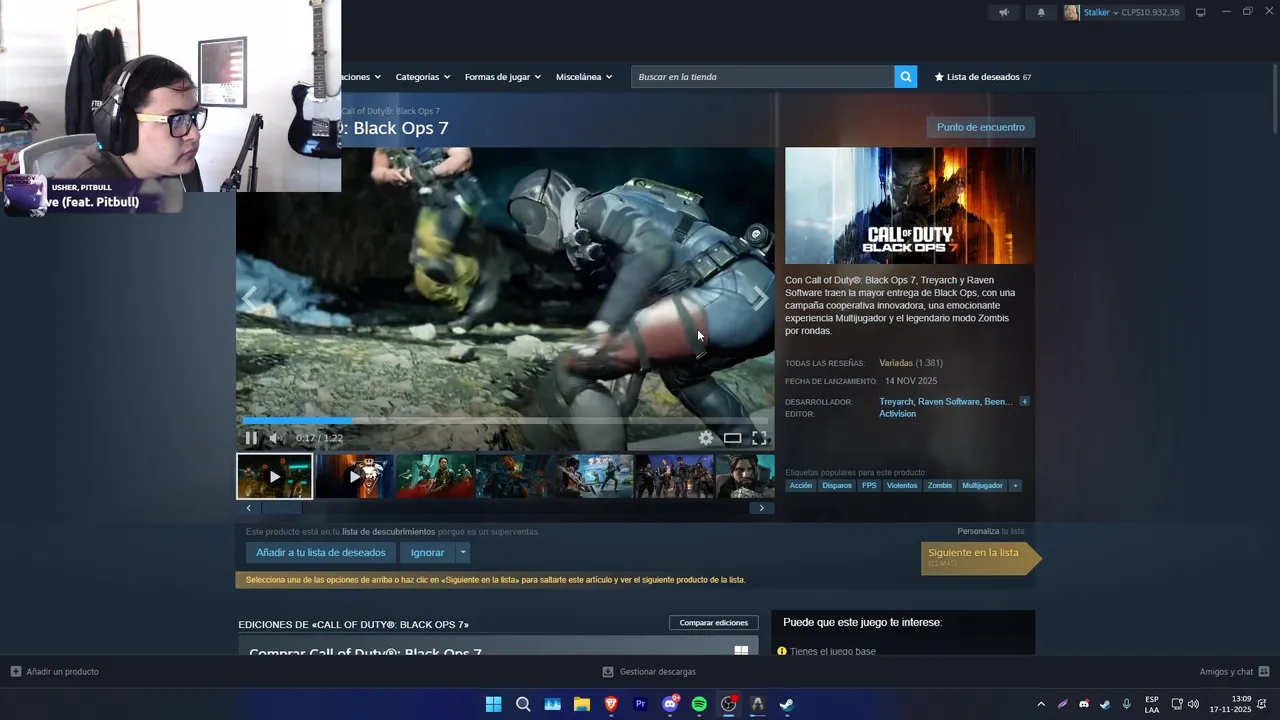The width and height of the screenshot is (1280, 720).
Task: Open video settings gear icon
Action: [x=706, y=438]
